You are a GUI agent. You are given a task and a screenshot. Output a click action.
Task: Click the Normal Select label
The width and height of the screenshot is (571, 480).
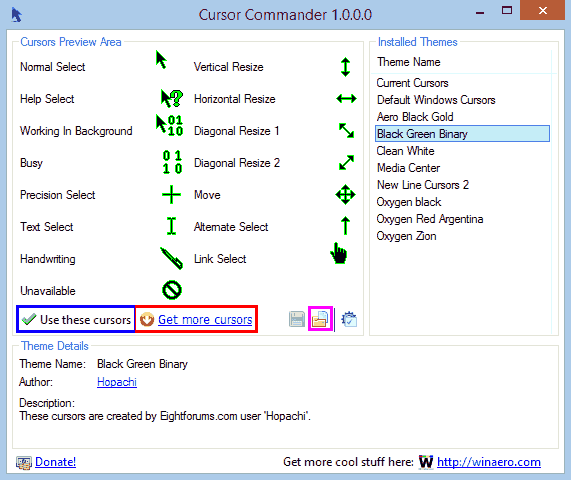52,67
